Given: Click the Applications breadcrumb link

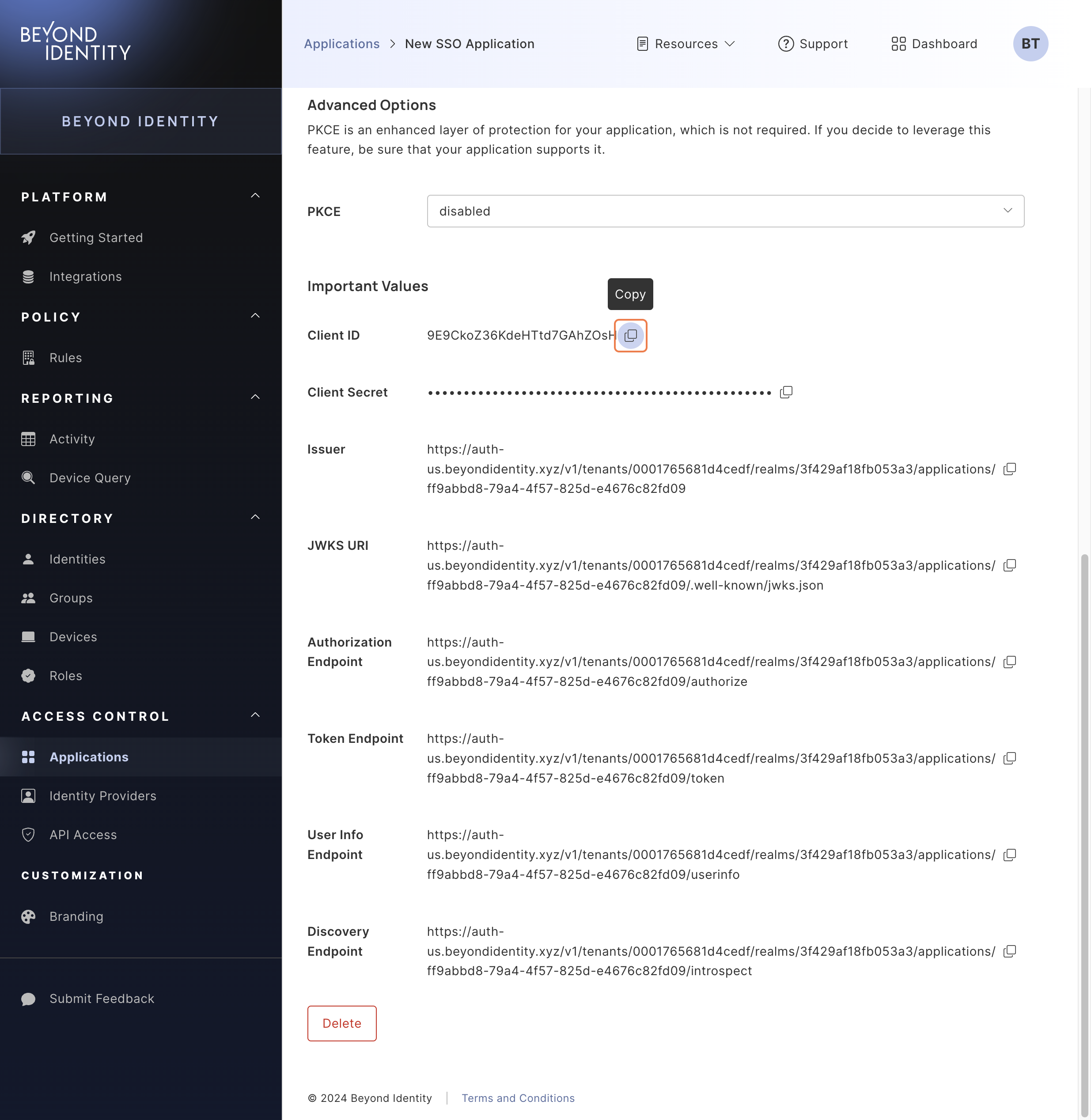Looking at the screenshot, I should [341, 44].
